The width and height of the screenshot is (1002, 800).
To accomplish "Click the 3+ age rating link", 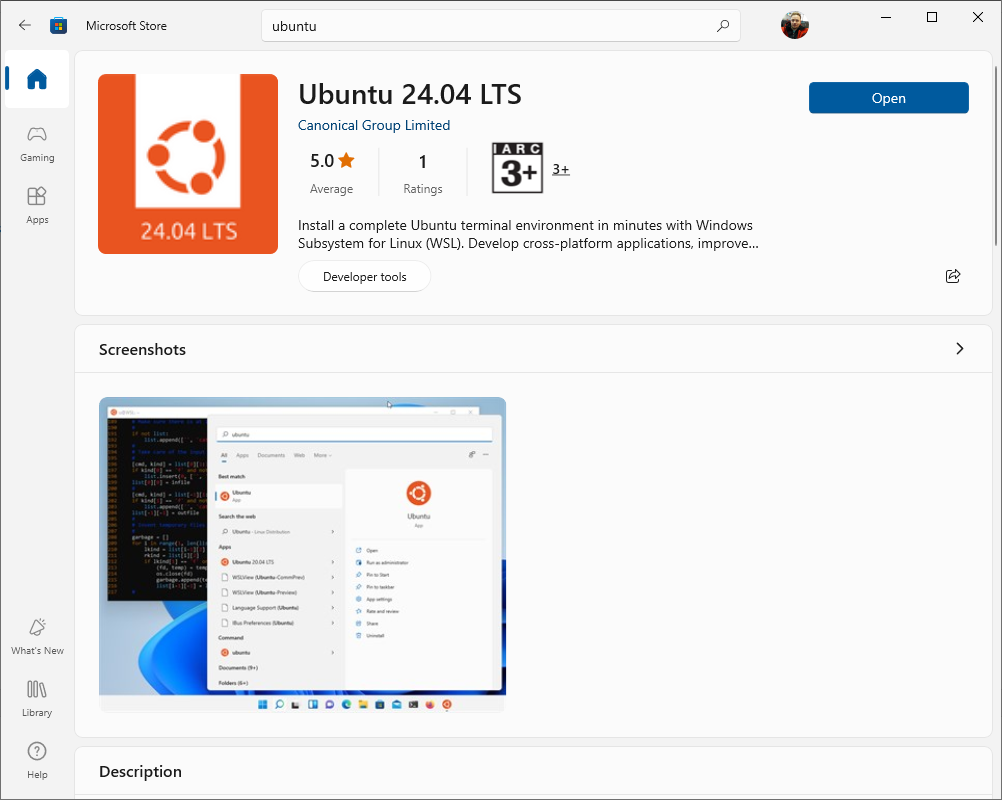I will point(560,169).
